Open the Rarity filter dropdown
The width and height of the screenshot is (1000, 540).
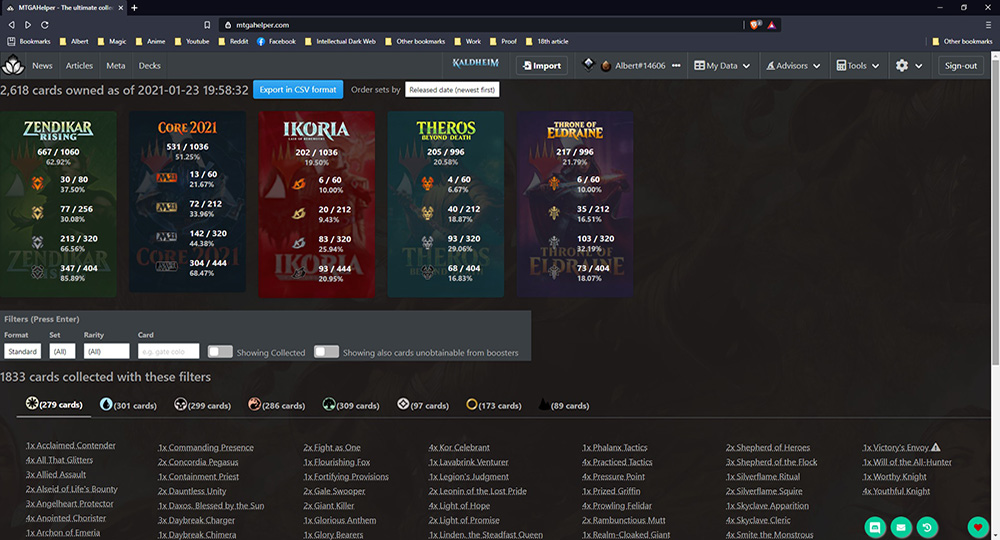coord(107,351)
